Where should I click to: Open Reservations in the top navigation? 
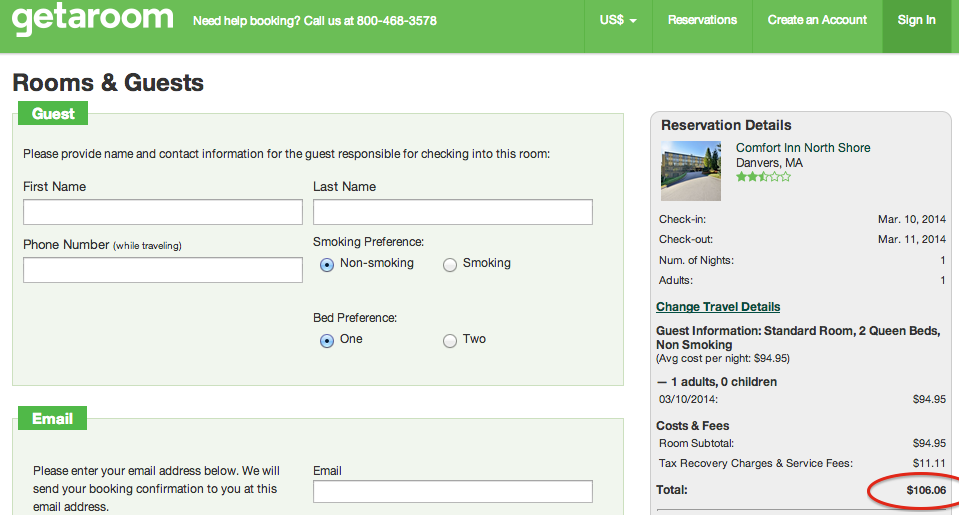coord(702,20)
